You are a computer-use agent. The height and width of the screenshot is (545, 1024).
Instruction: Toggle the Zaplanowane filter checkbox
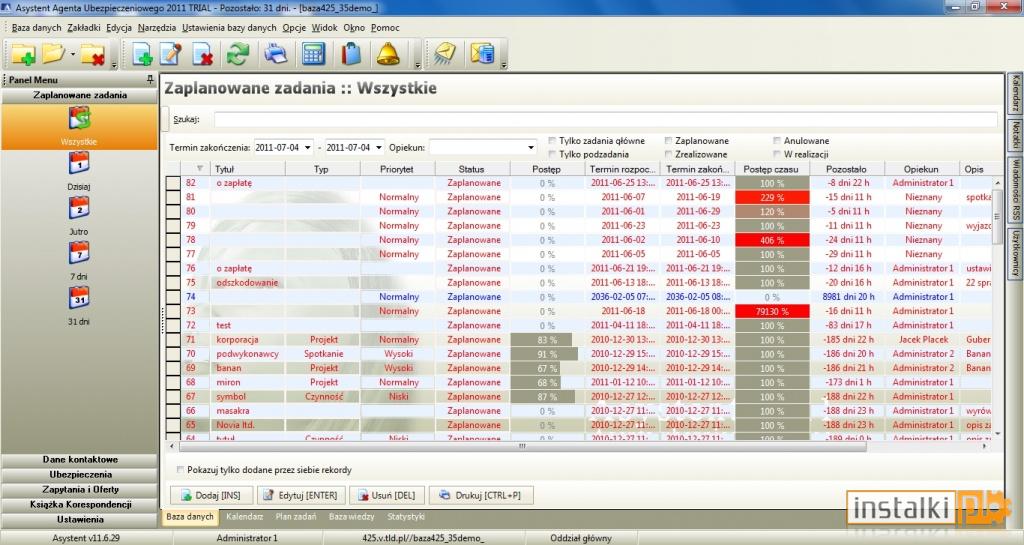tap(668, 140)
